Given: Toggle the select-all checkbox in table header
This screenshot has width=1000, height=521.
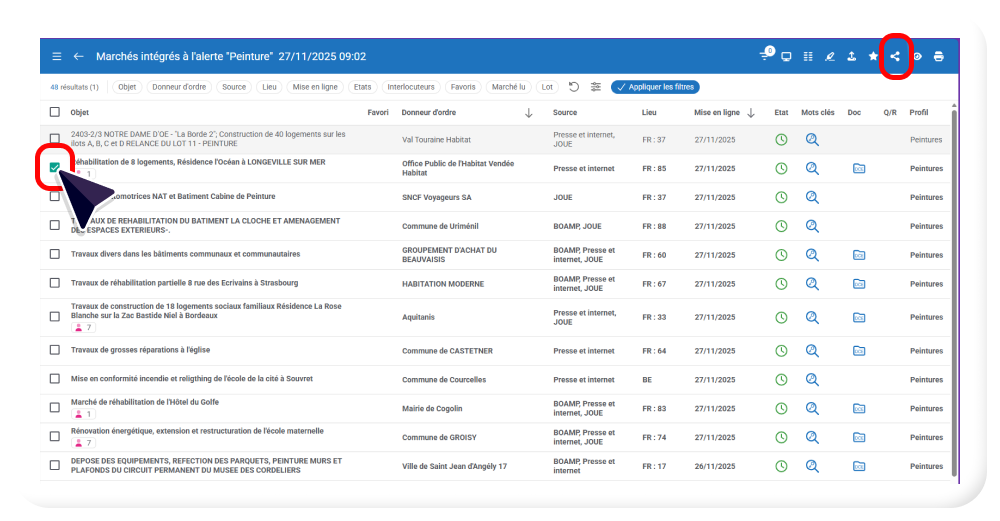Looking at the screenshot, I should [x=55, y=113].
